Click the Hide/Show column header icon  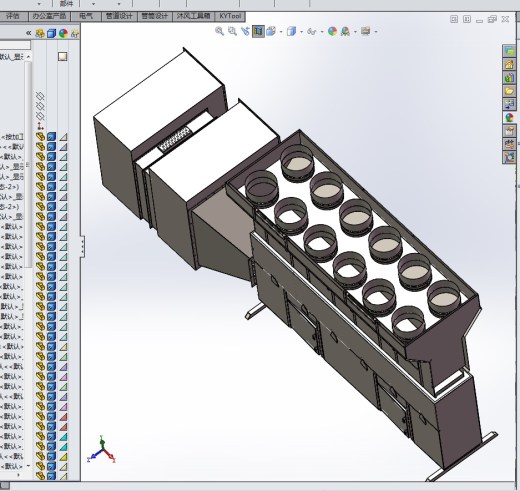[40, 33]
